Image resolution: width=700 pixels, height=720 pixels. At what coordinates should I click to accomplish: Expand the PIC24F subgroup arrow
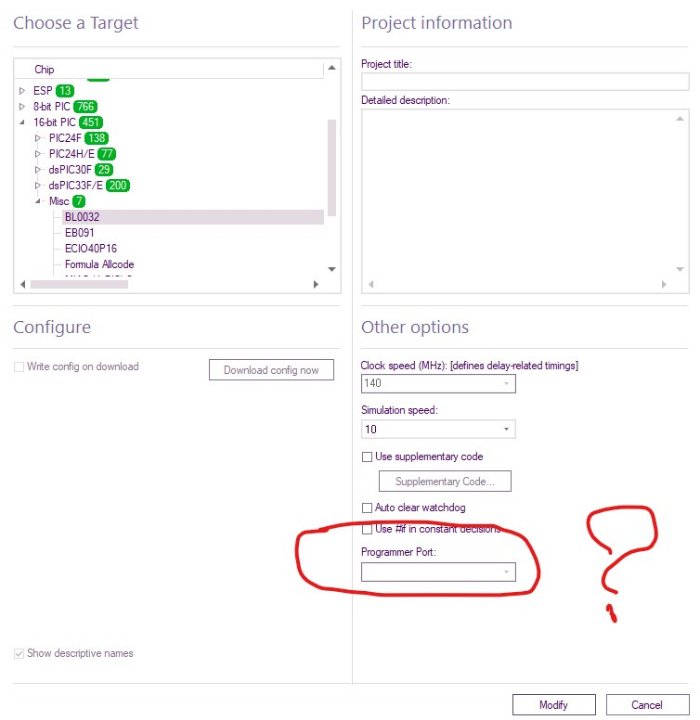click(x=38, y=138)
